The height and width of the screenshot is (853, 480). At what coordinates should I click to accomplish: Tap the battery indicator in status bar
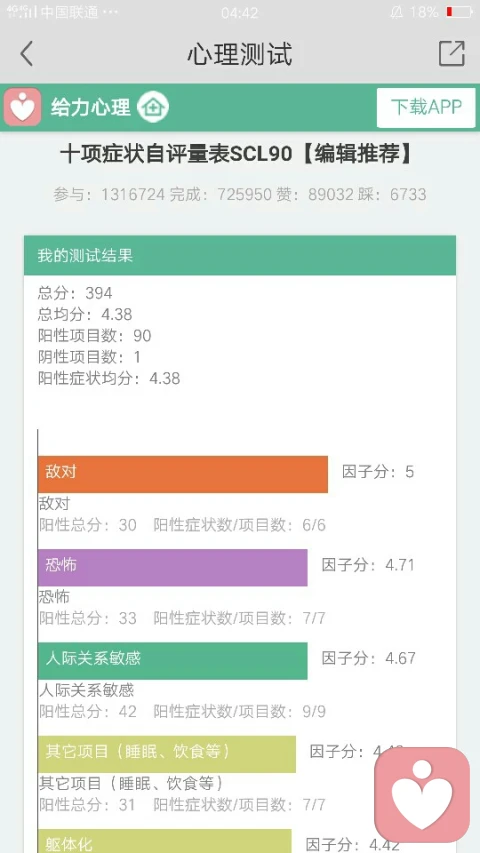[x=459, y=12]
